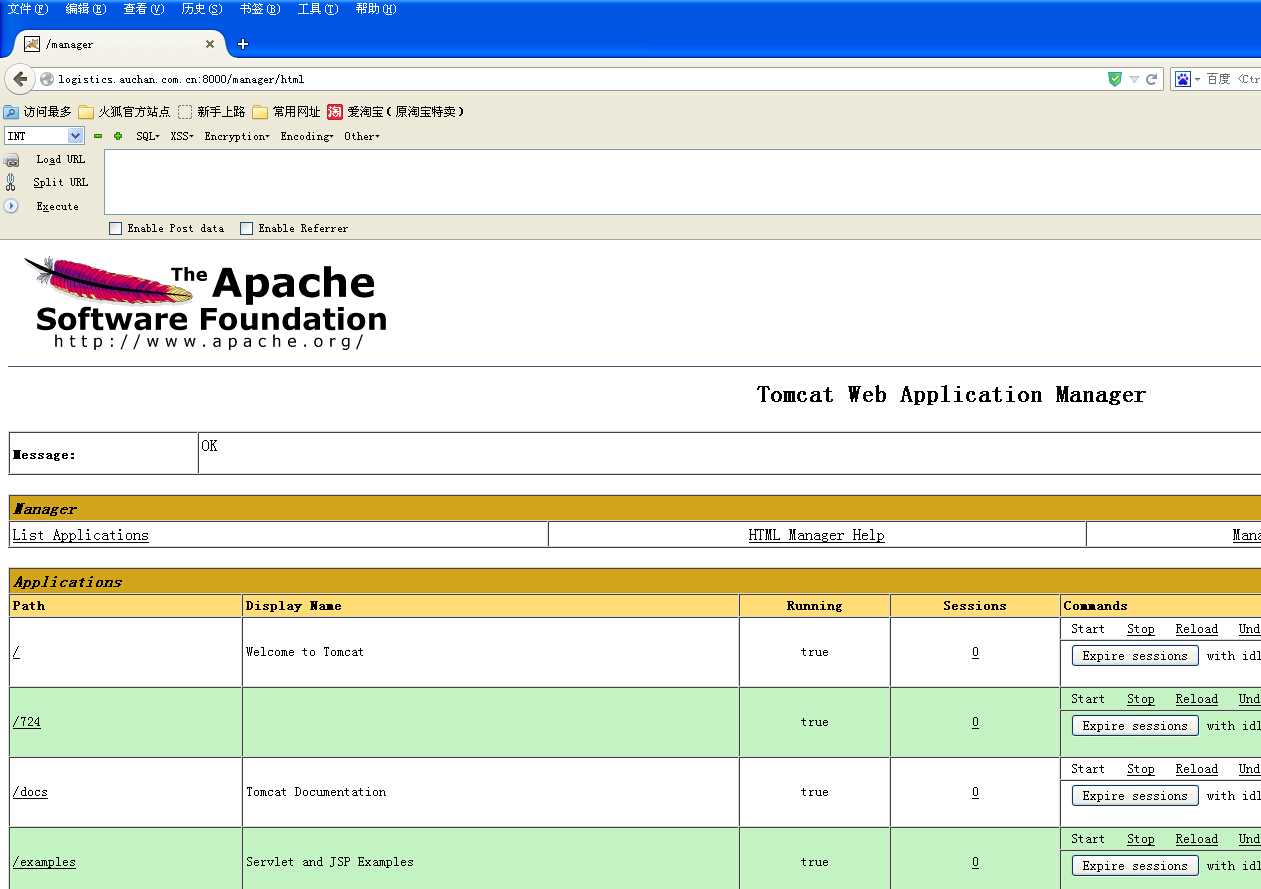
Task: Click the Execute play icon
Action: [11, 206]
